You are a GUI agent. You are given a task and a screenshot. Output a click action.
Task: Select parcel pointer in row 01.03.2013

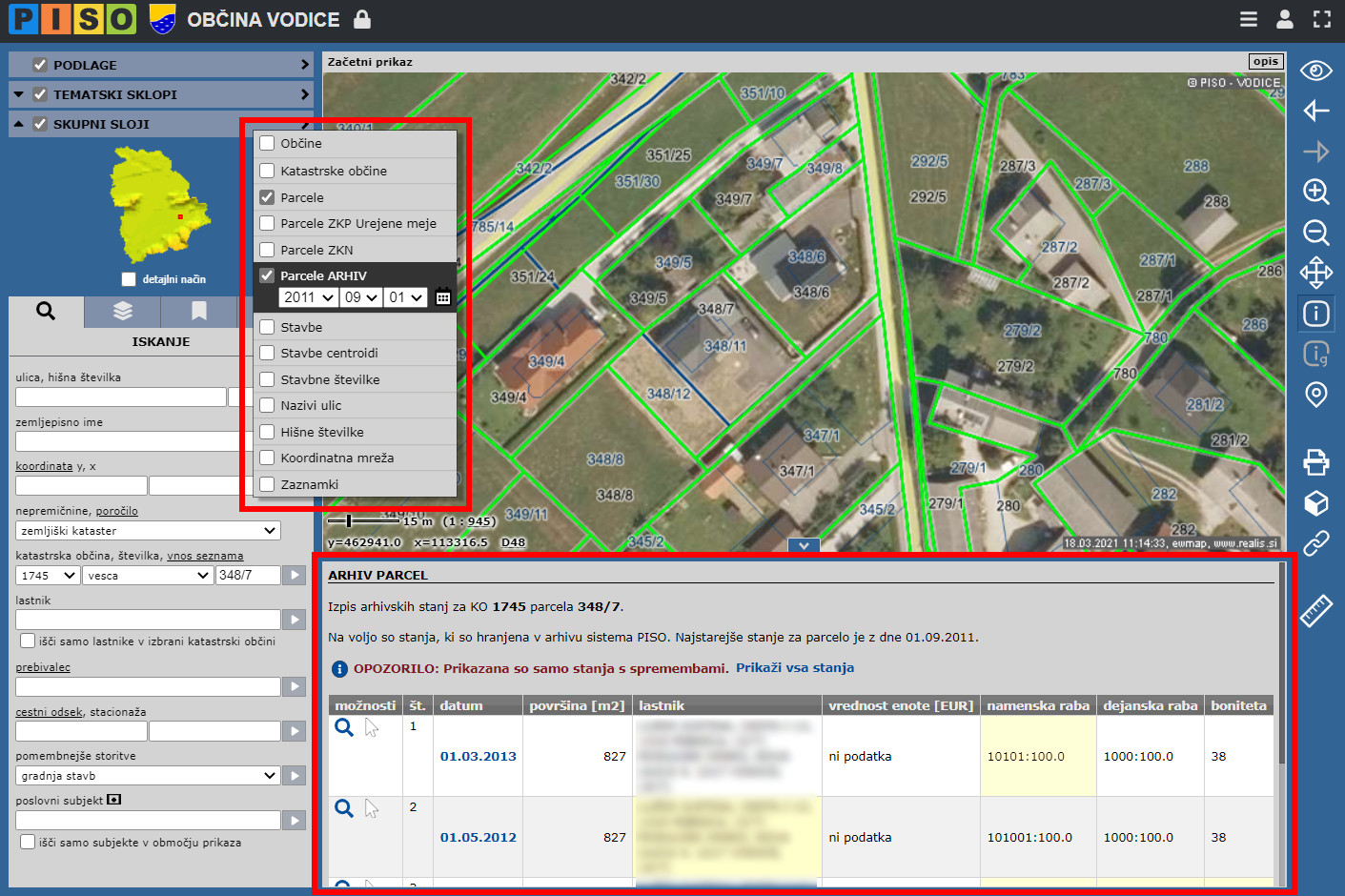click(372, 728)
